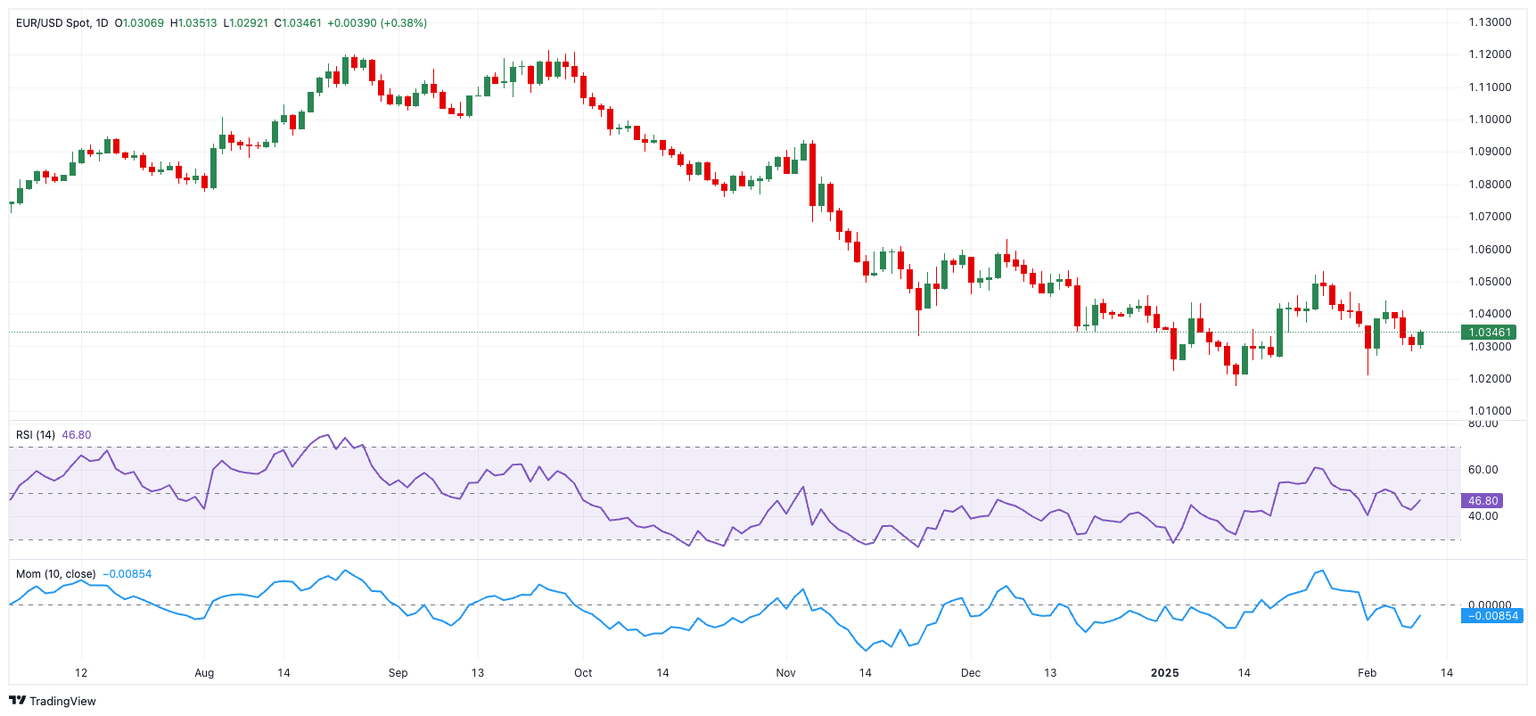Click the 80.00 level on RSI scale
Screen dimensions: 1536x716
[1481, 424]
